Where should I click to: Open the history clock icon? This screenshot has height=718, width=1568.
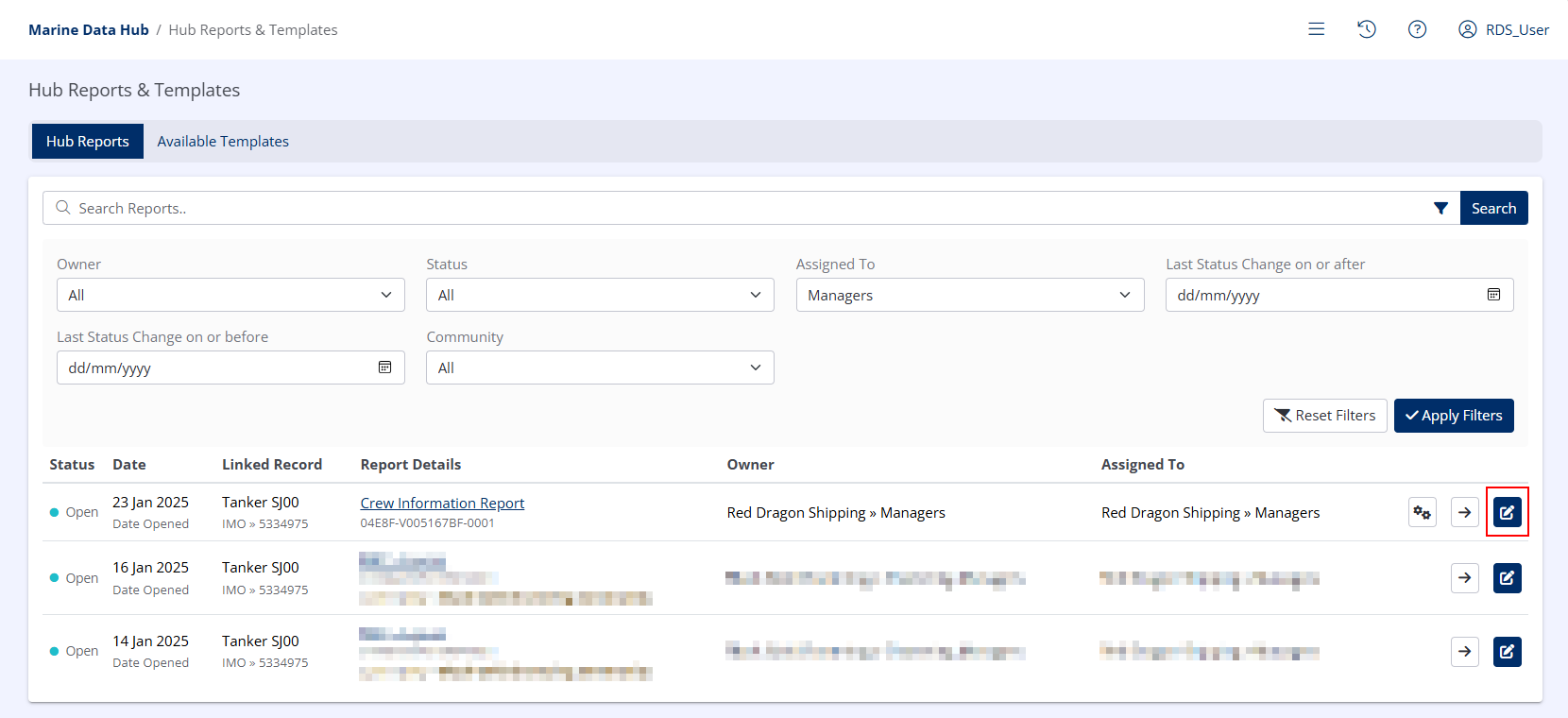tap(1366, 29)
